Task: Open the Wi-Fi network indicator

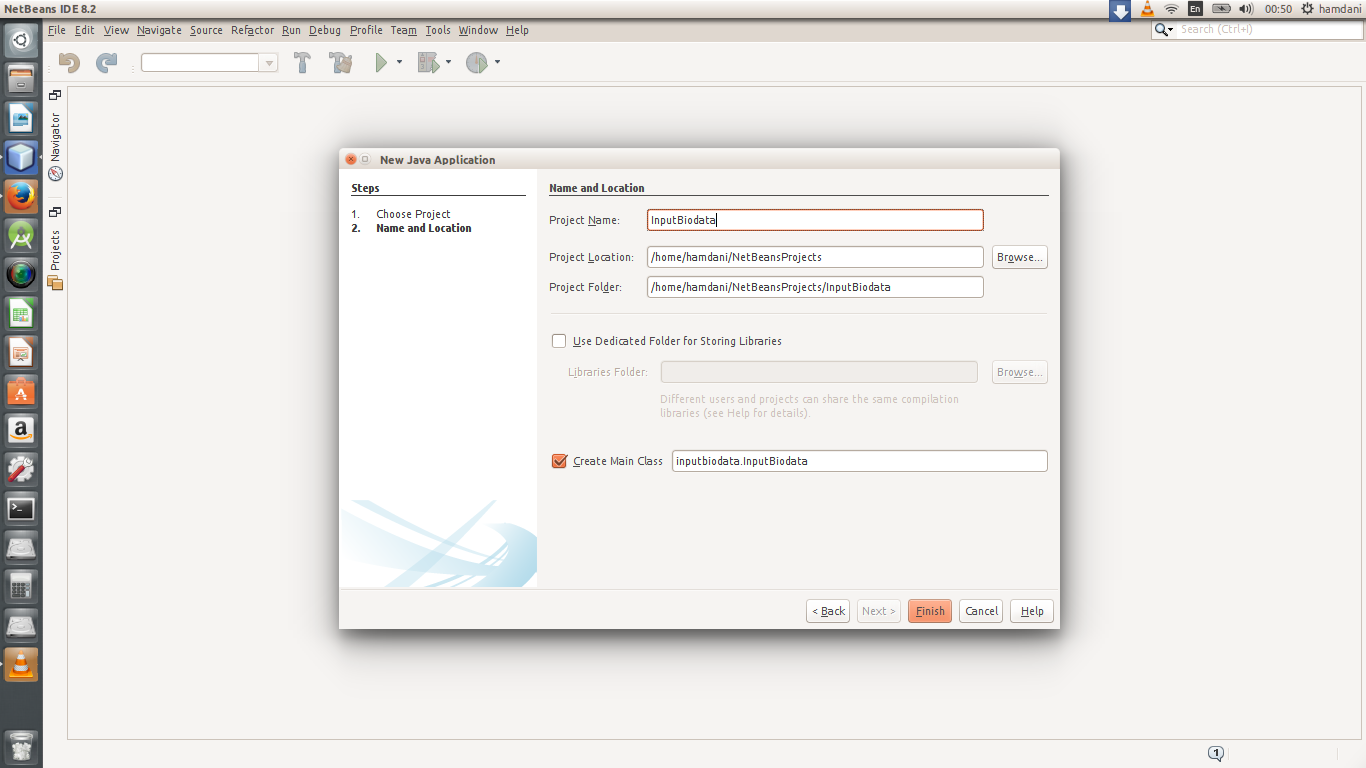Action: click(x=1171, y=9)
